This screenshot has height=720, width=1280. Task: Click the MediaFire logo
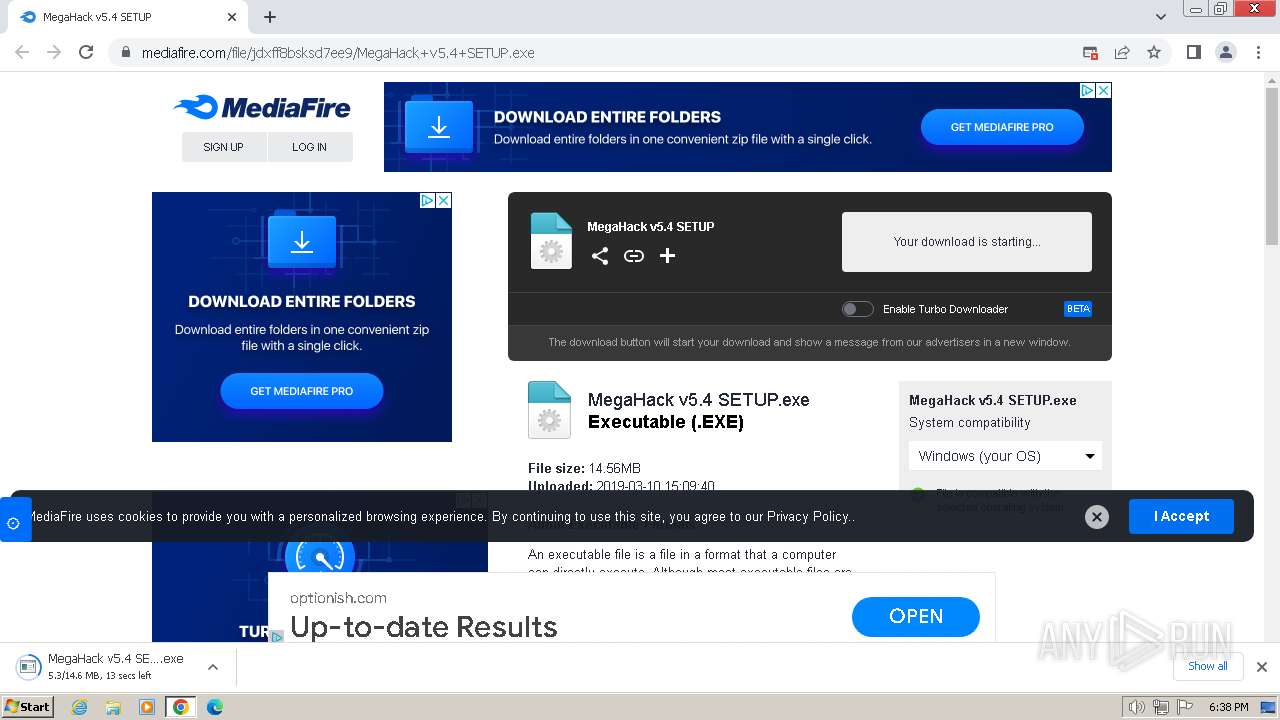point(262,107)
